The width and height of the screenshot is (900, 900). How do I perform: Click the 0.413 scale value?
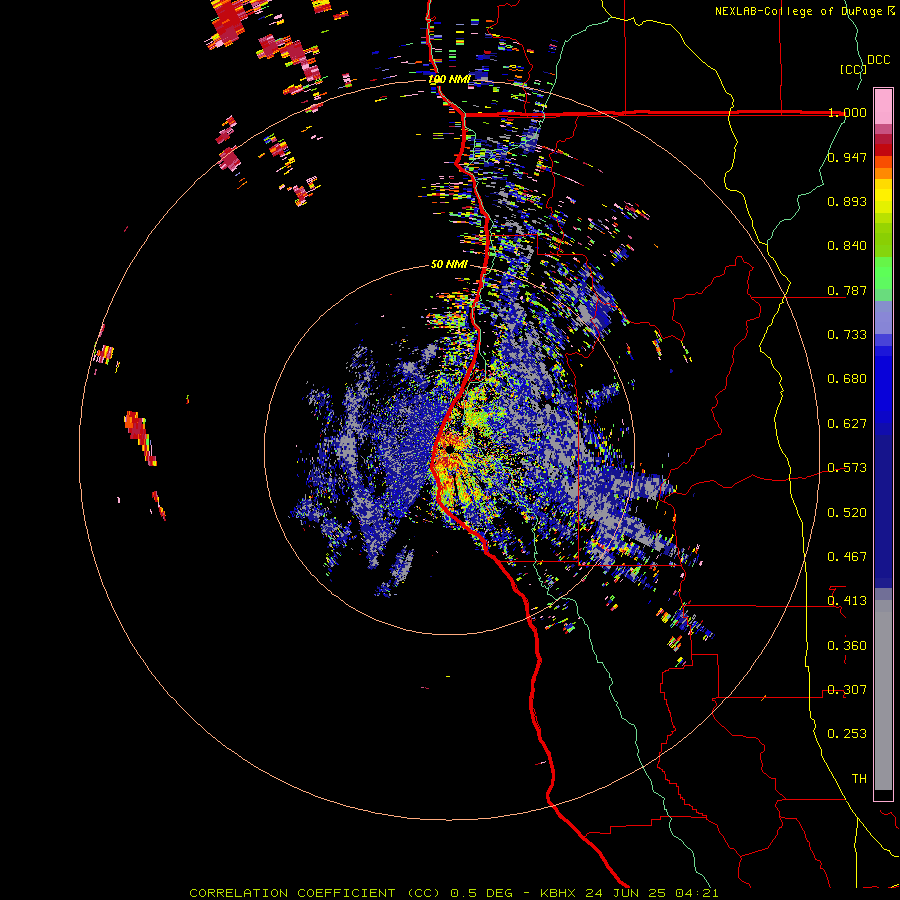[847, 601]
